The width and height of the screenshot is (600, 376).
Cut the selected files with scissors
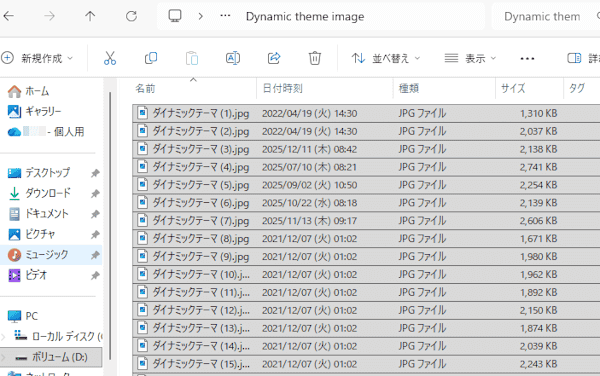coord(110,58)
